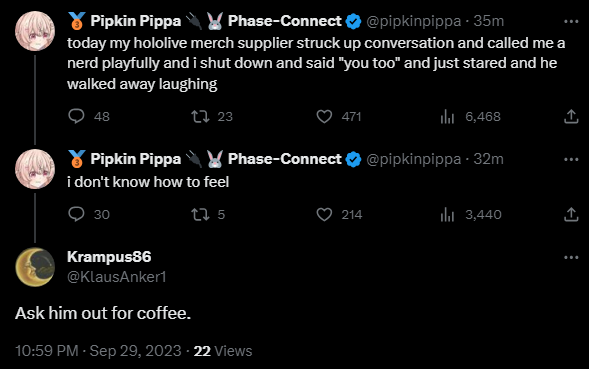Viewport: 589px width, 369px height.
Task: Retweet the post with 5 reposts
Action: pos(200,215)
